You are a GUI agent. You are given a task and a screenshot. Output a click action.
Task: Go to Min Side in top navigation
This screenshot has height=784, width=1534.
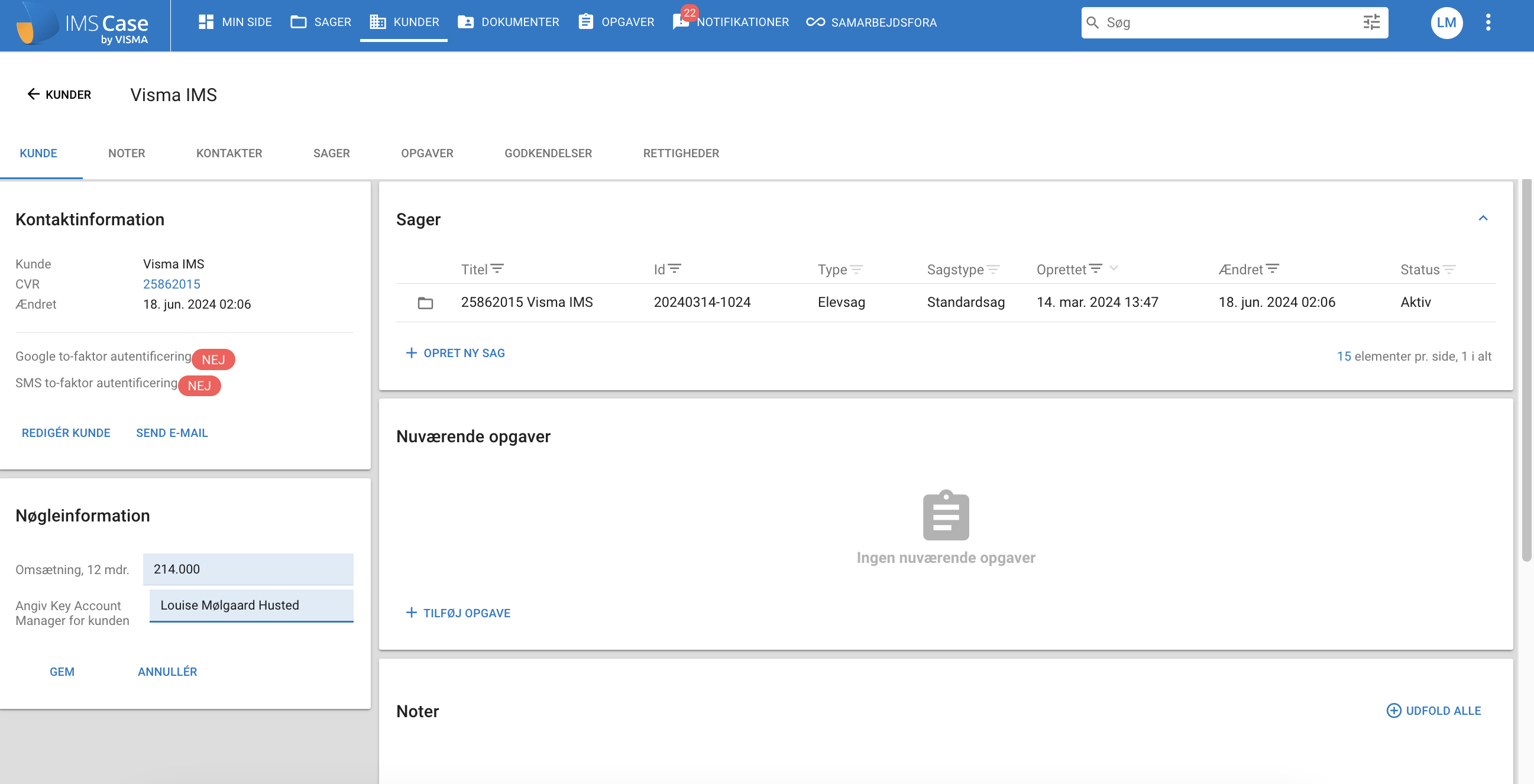point(235,22)
